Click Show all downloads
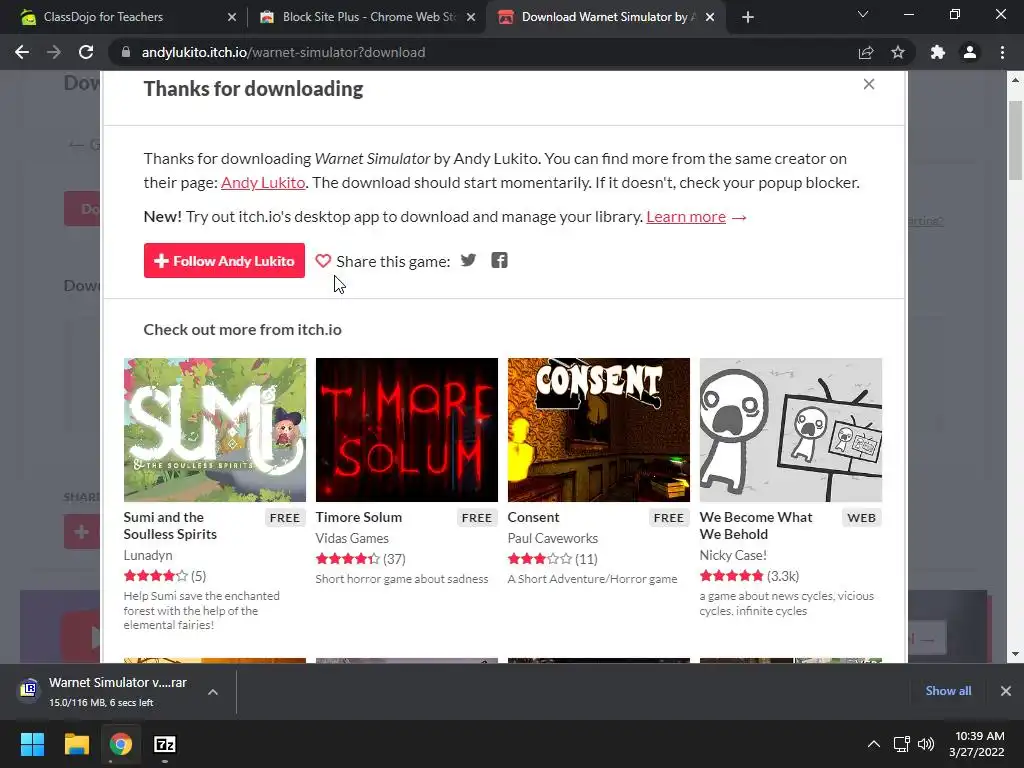The image size is (1024, 768). pos(948,691)
